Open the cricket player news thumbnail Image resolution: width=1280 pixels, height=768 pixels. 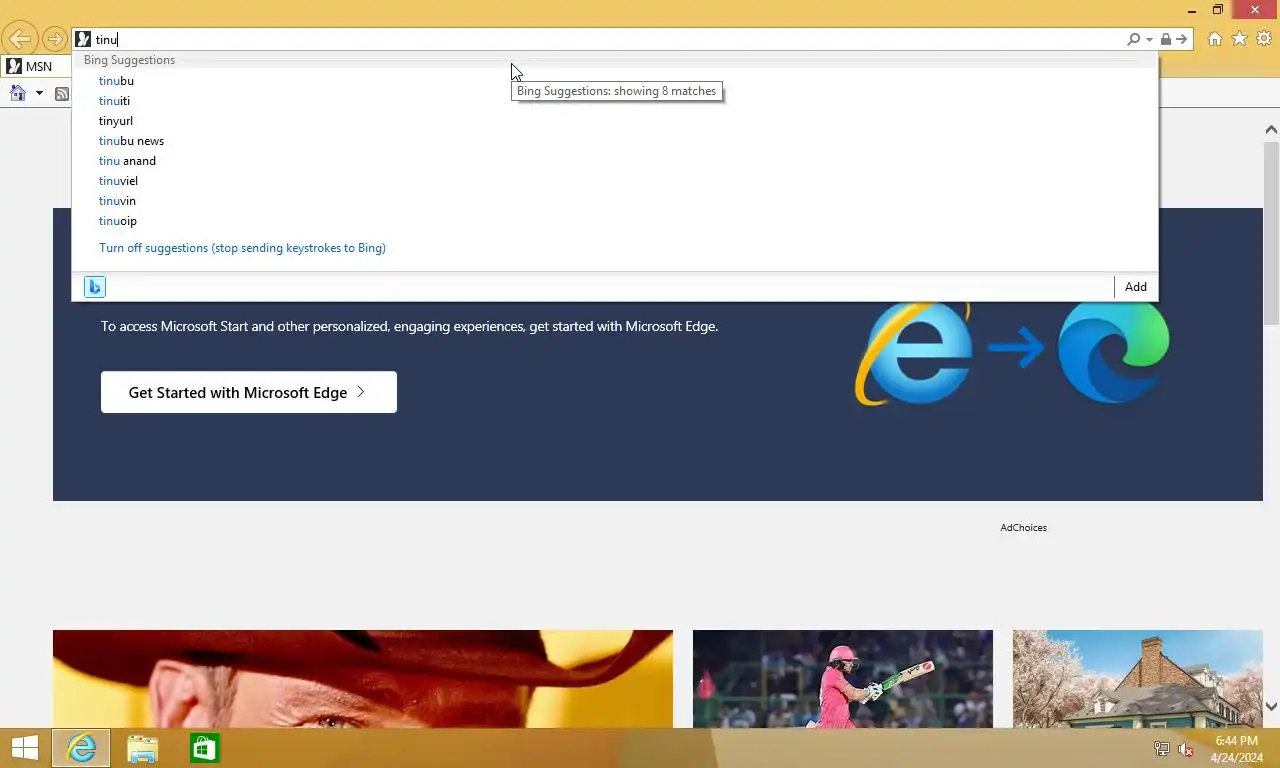(843, 679)
